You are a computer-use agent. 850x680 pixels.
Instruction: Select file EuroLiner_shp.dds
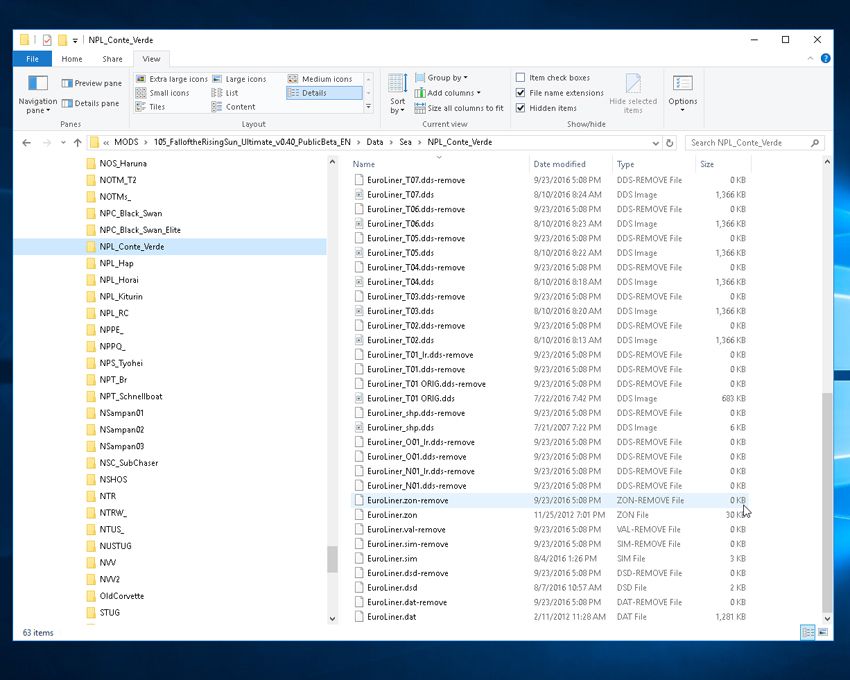click(x=400, y=428)
